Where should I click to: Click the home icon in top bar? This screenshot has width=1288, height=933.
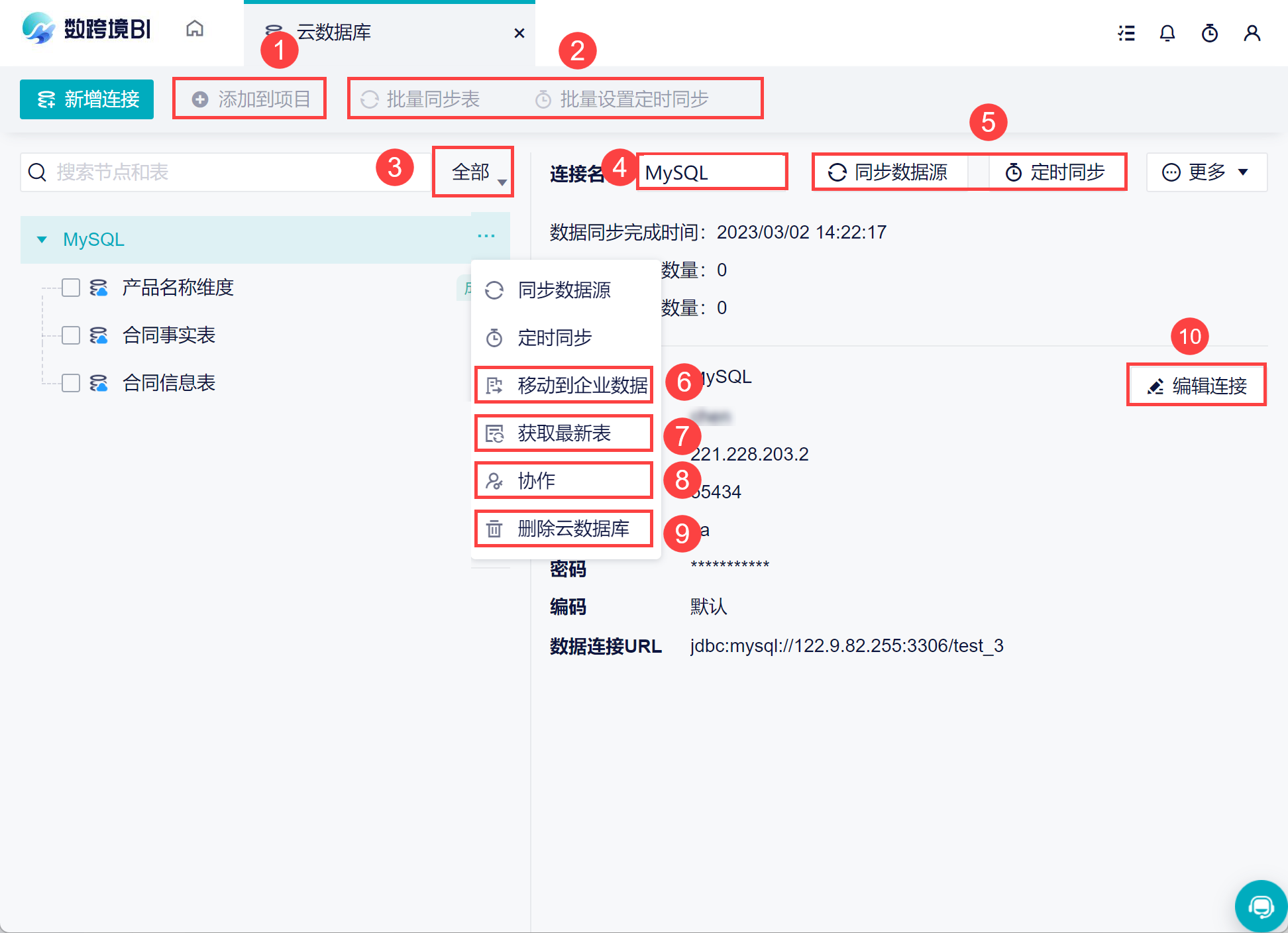[194, 29]
